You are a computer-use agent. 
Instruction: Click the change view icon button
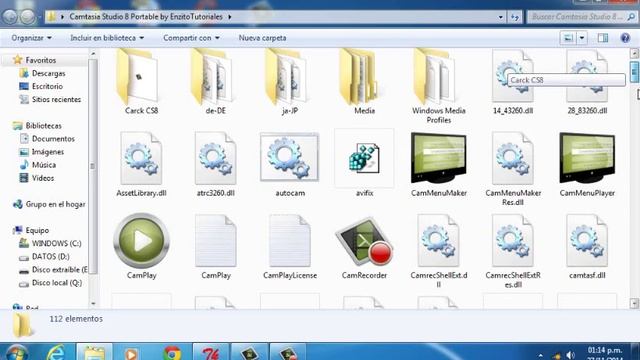(568, 38)
